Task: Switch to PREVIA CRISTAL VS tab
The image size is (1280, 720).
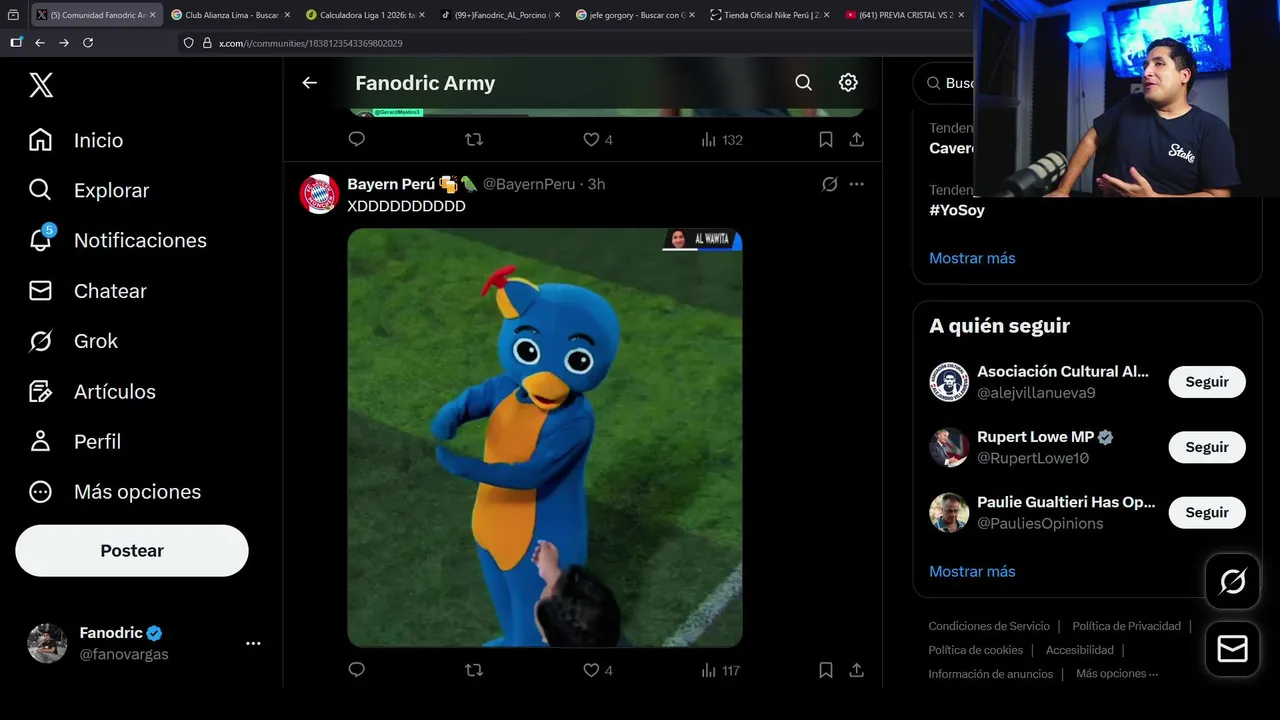Action: (905, 15)
